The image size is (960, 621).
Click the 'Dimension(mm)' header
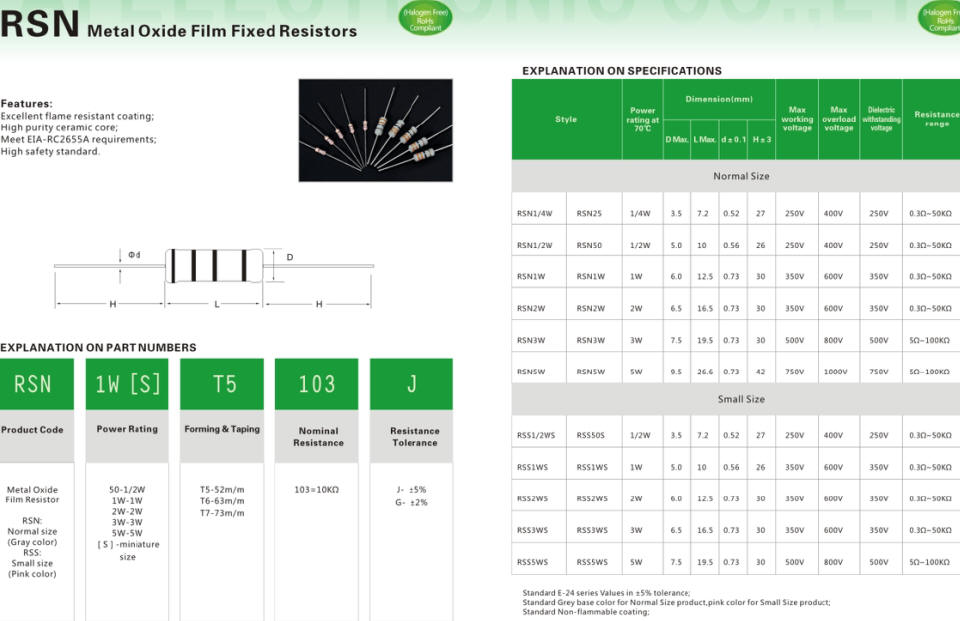tap(719, 99)
